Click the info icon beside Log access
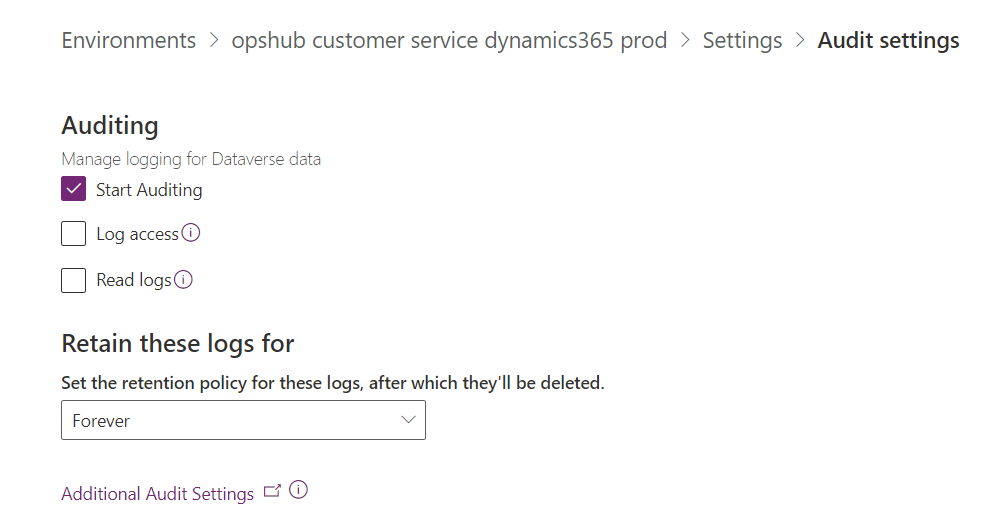 pos(191,234)
